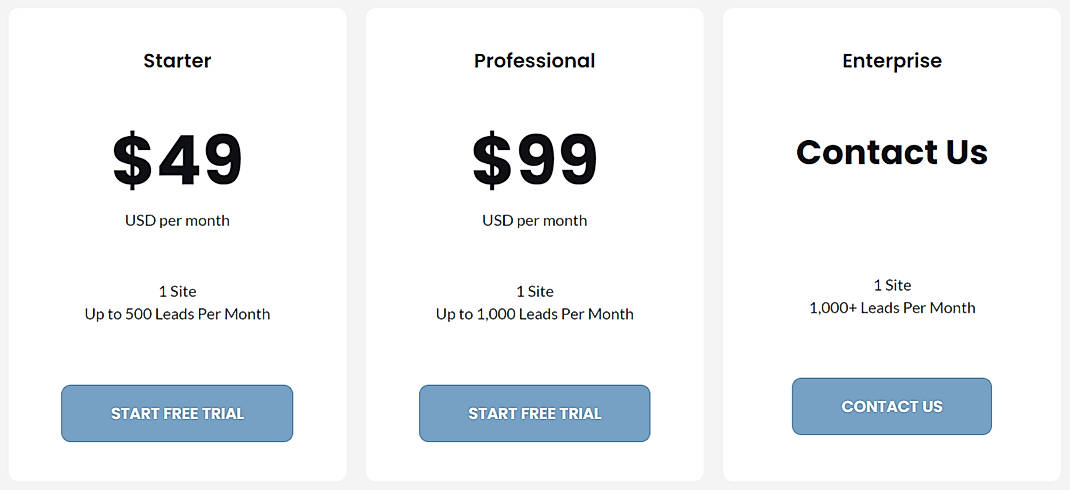
Task: Click USD per month under $99
Action: click(x=534, y=220)
